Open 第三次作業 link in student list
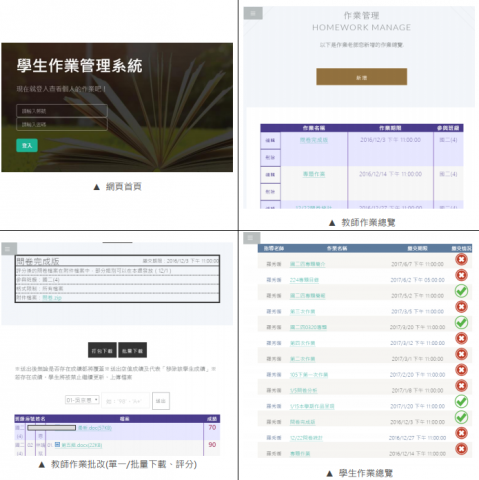Image resolution: width=479 pixels, height=480 pixels. [x=302, y=312]
